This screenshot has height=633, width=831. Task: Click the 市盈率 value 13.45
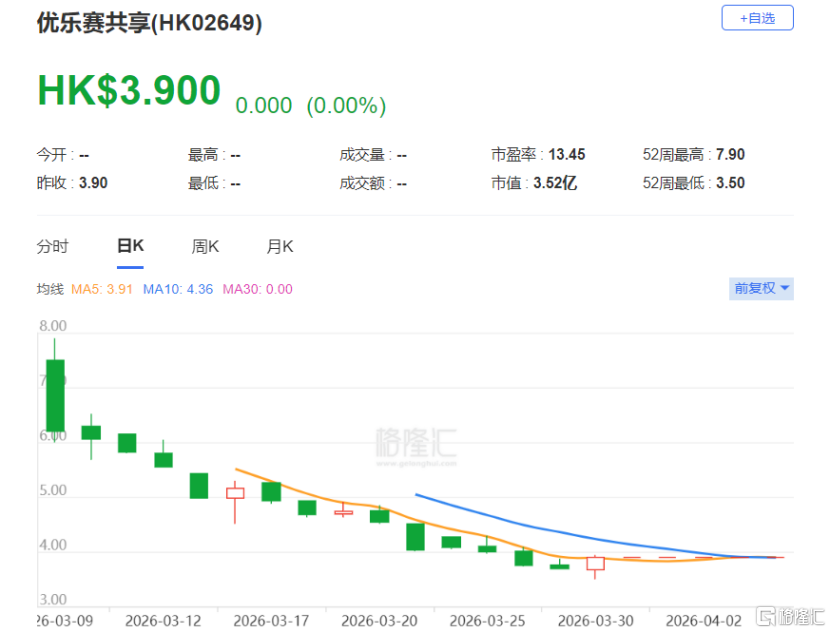[567, 154]
